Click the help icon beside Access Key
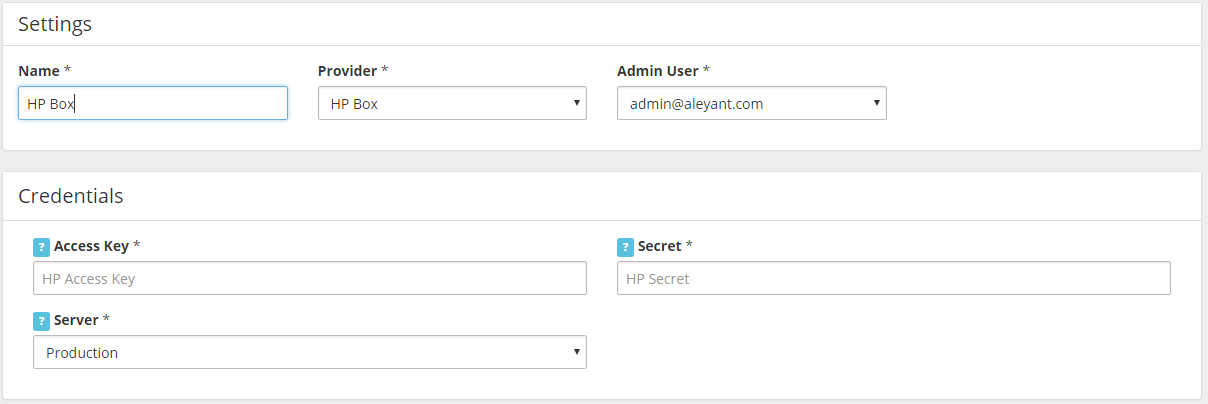1208x404 pixels. tap(42, 247)
